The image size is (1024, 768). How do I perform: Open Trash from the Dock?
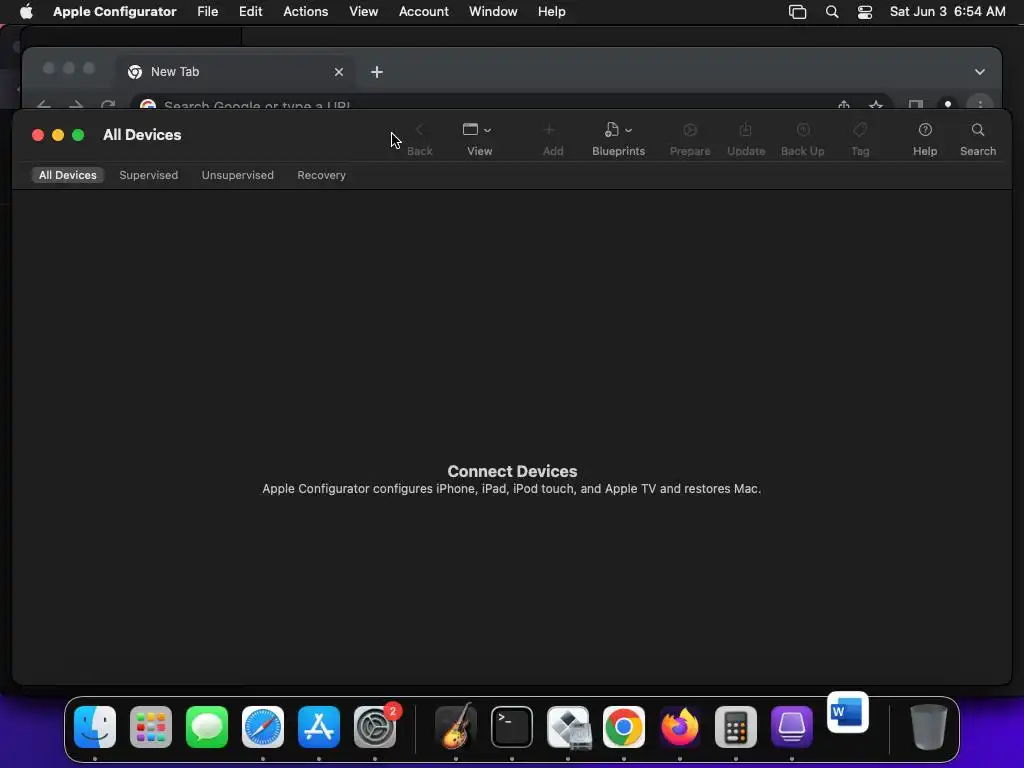[x=928, y=727]
